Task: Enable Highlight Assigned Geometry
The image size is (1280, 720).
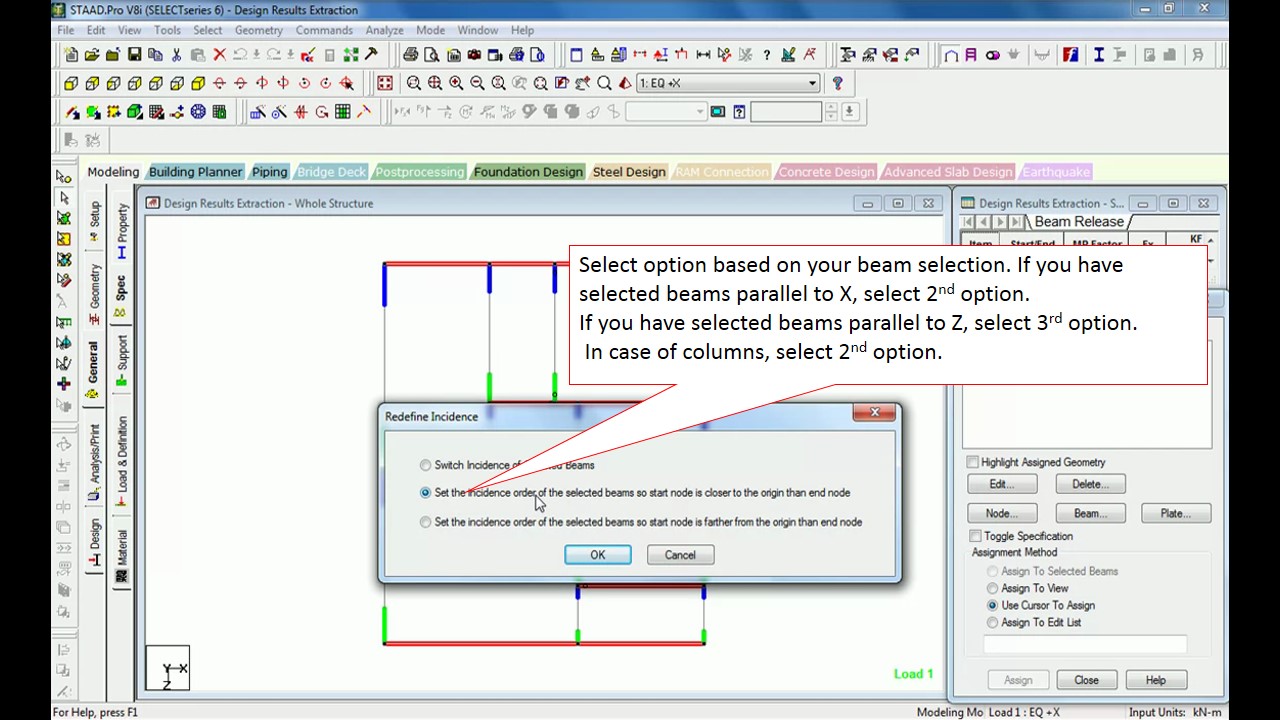Action: tap(972, 462)
